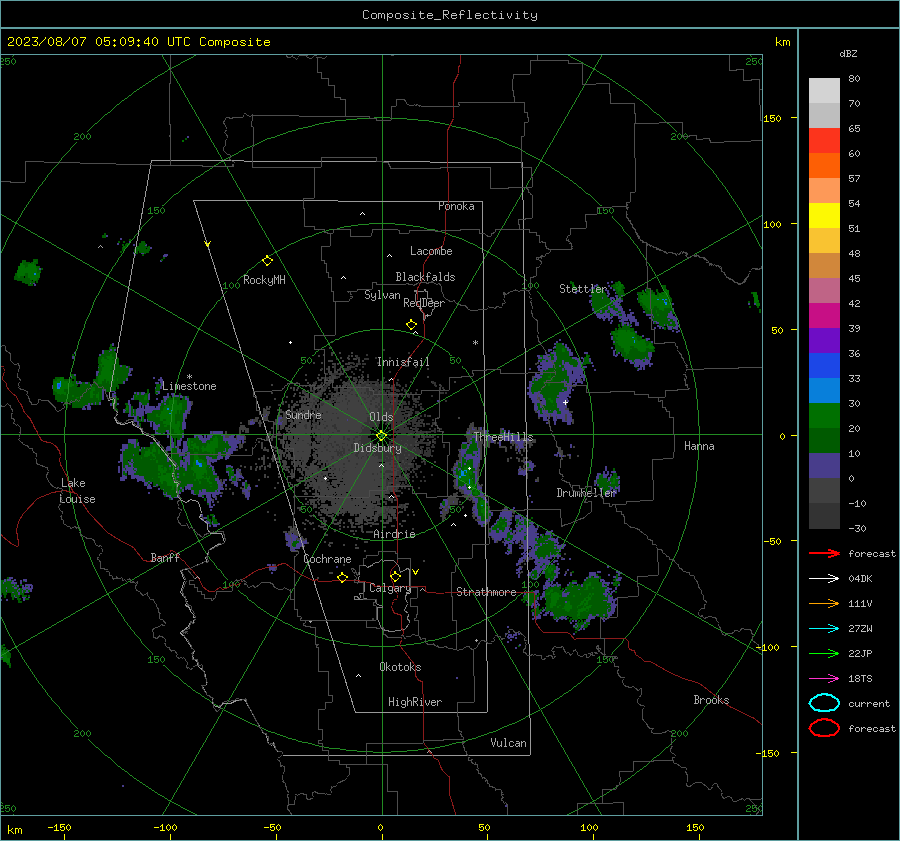Select the red swatch in dBZ scale
Screen dimensions: 900x841
click(x=824, y=141)
